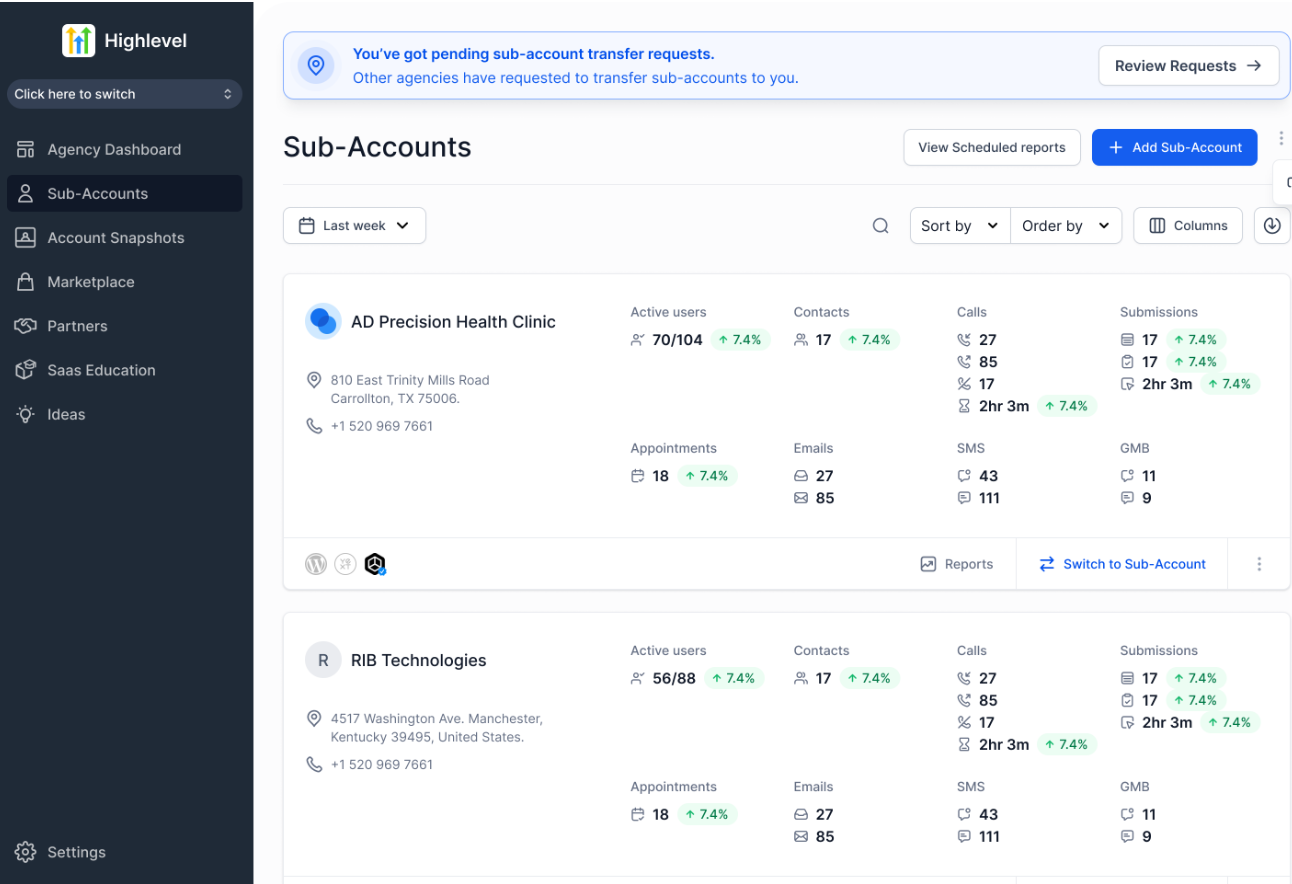This screenshot has width=1292, height=884.
Task: Click AD Precision contacts people icon
Action: 801,340
